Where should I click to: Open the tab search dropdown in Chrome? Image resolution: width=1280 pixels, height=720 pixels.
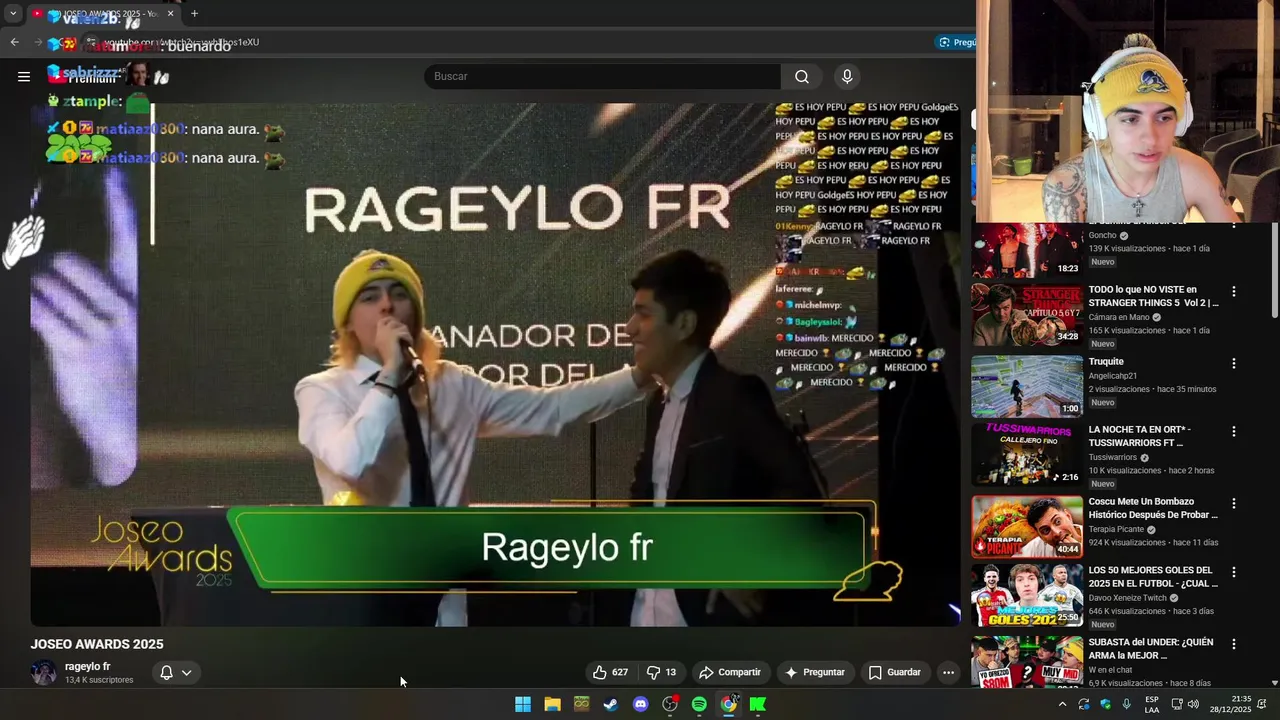(x=13, y=14)
